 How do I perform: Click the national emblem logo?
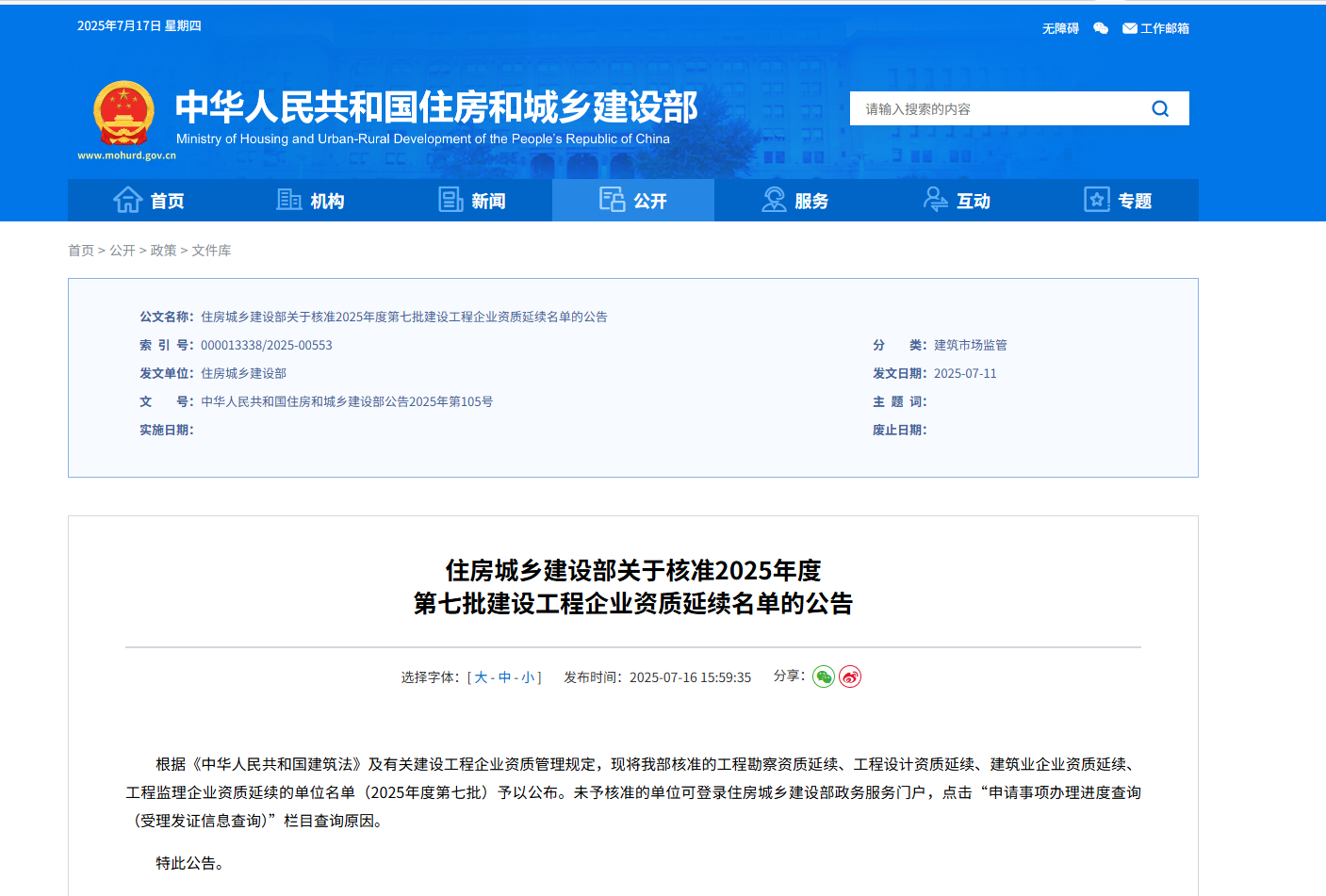[x=123, y=114]
